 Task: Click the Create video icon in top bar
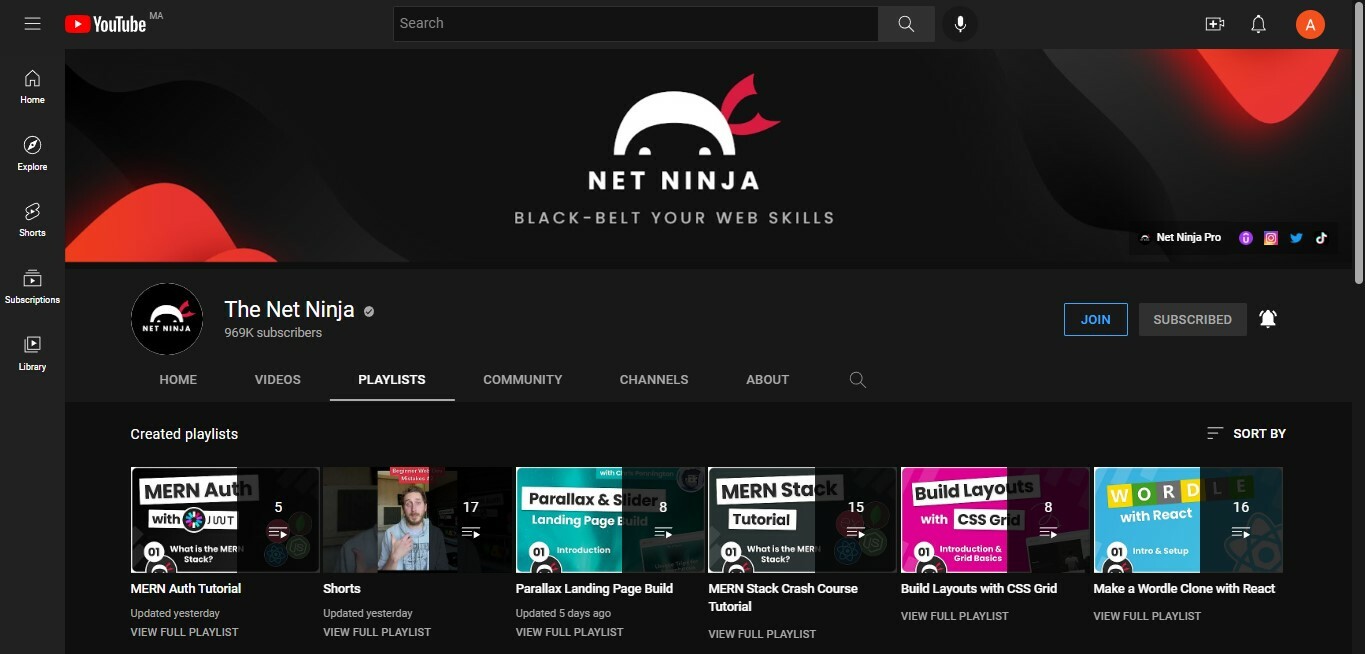tap(1214, 23)
